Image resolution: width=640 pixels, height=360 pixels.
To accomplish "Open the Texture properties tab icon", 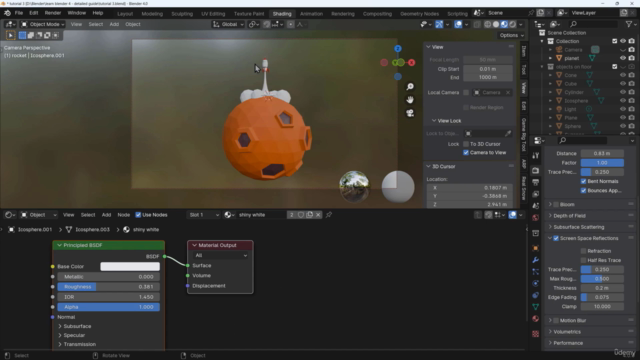I will pyautogui.click(x=536, y=334).
